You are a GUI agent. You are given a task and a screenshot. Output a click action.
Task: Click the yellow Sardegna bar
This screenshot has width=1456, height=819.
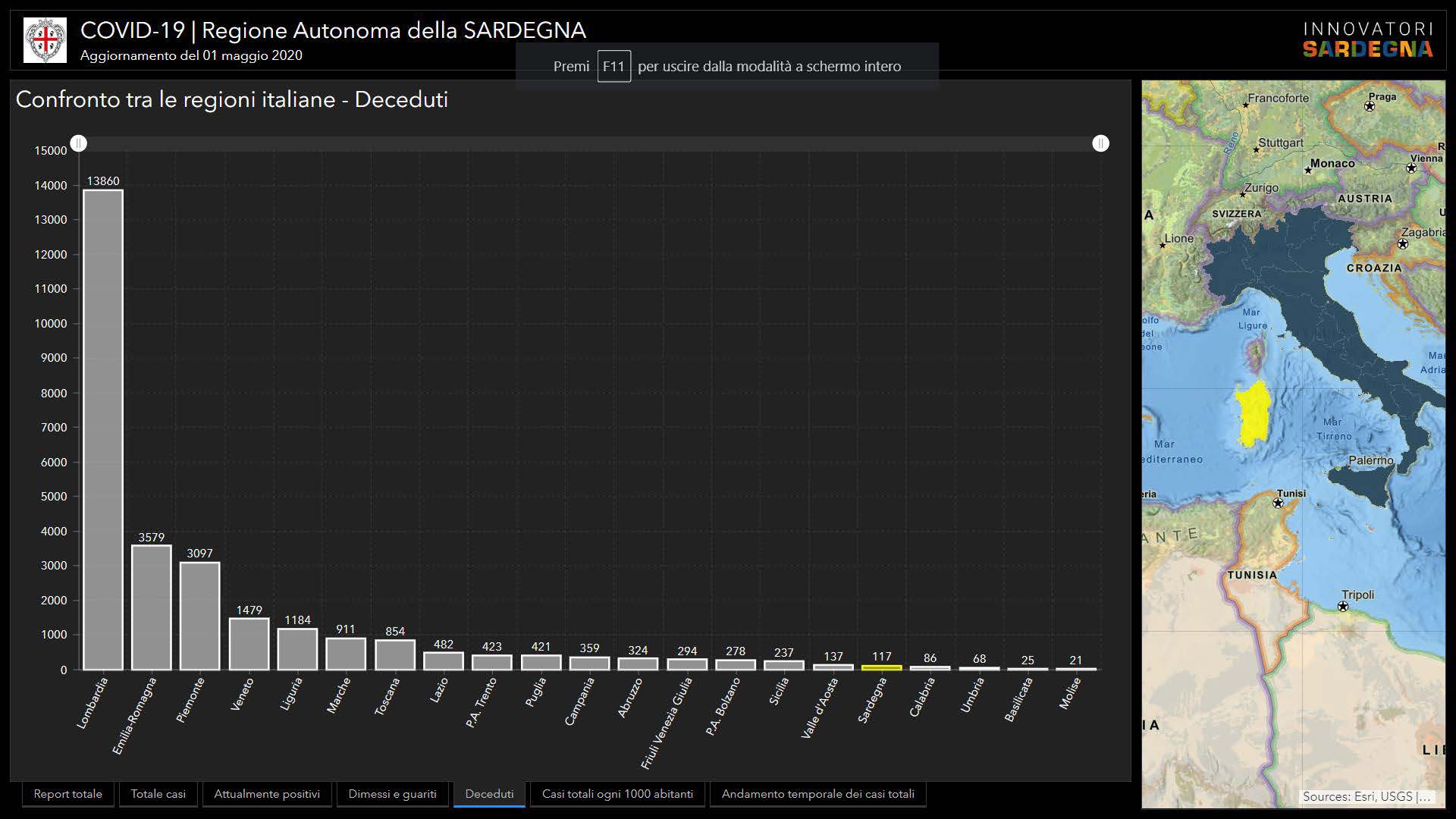[881, 667]
